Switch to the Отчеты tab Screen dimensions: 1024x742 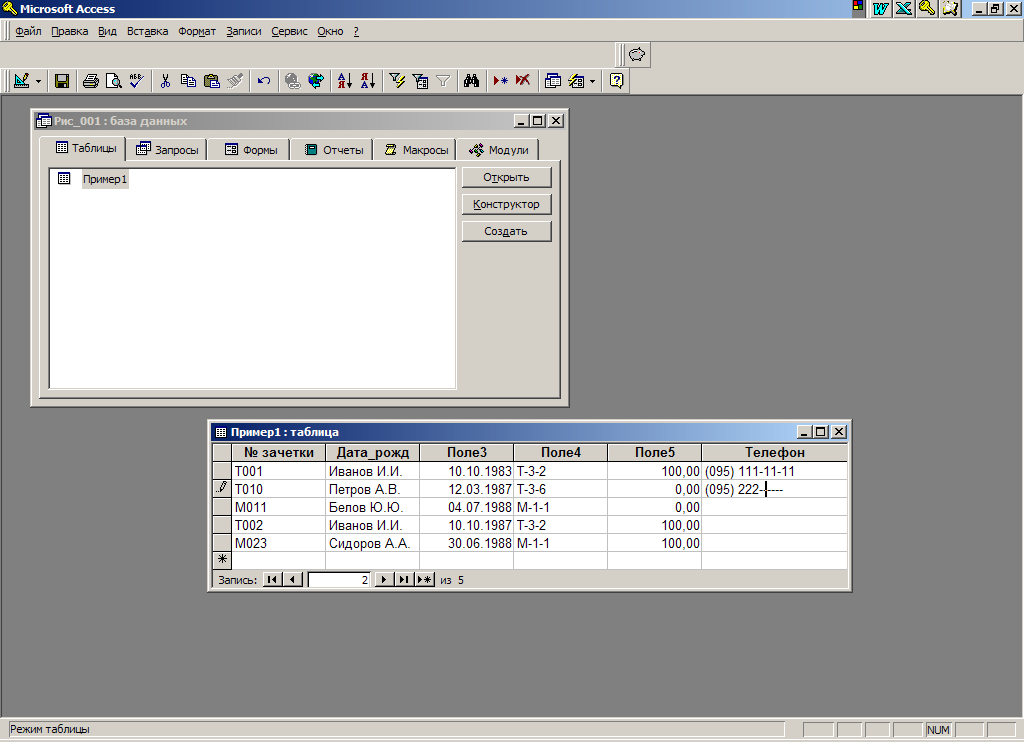click(333, 150)
